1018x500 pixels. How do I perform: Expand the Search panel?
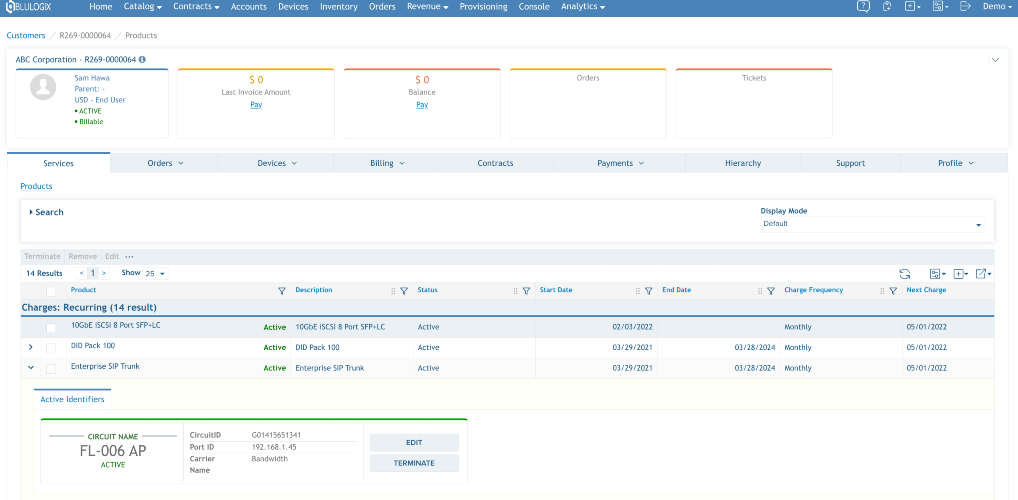click(x=46, y=212)
